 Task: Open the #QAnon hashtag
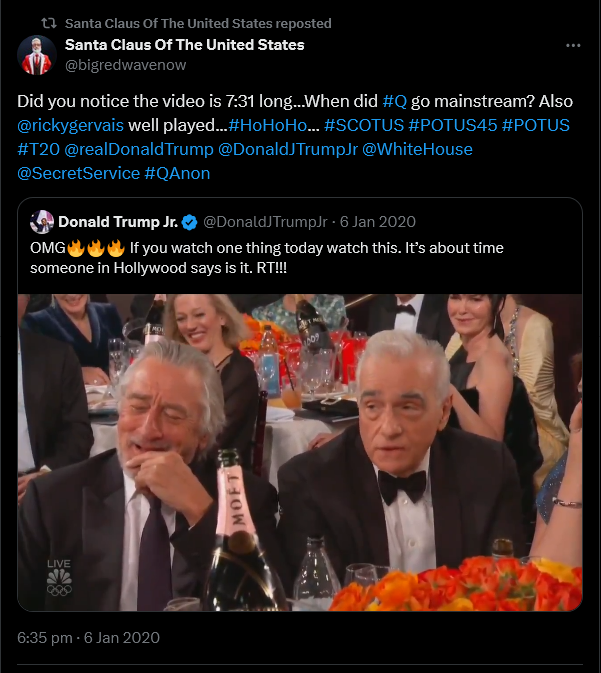click(177, 173)
